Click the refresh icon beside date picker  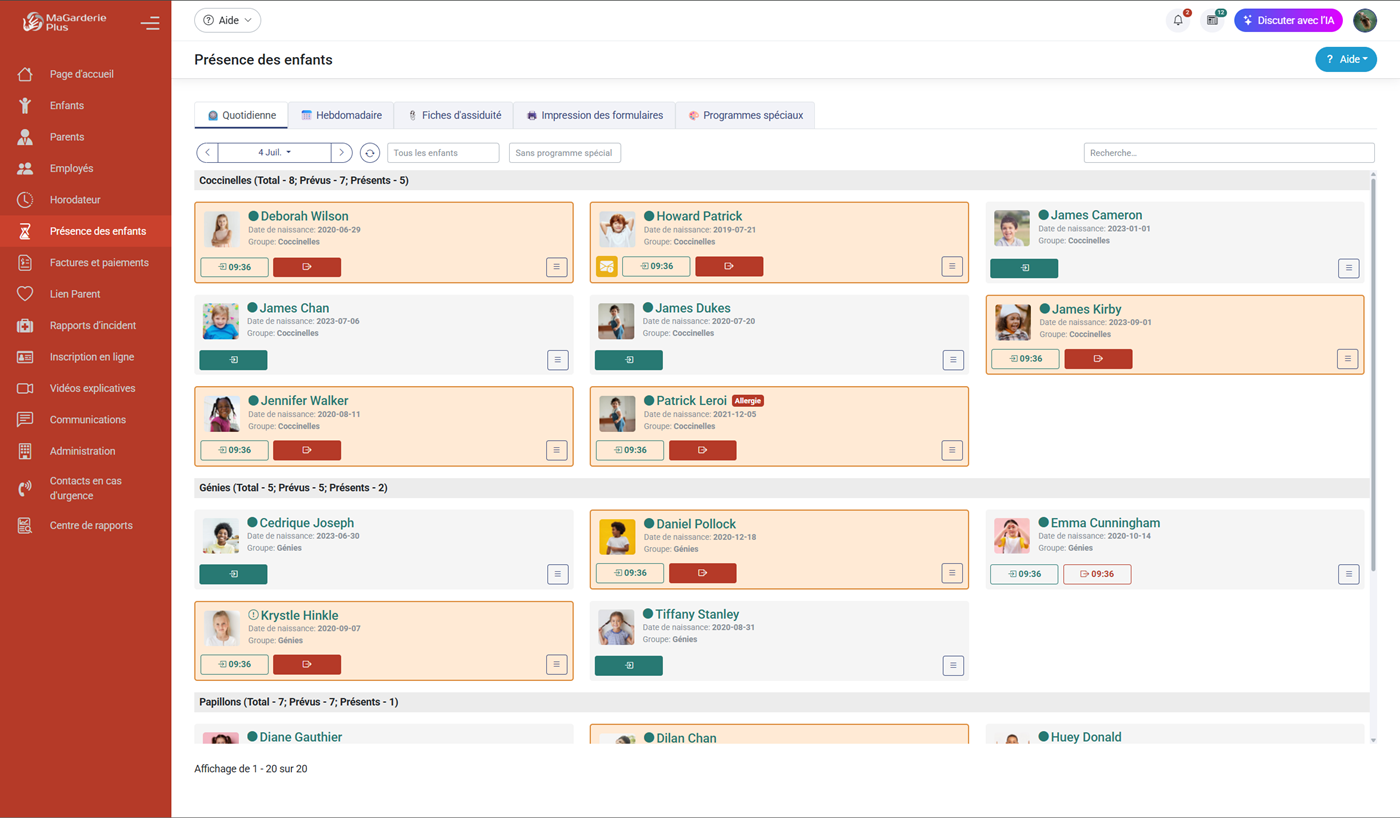pos(370,153)
